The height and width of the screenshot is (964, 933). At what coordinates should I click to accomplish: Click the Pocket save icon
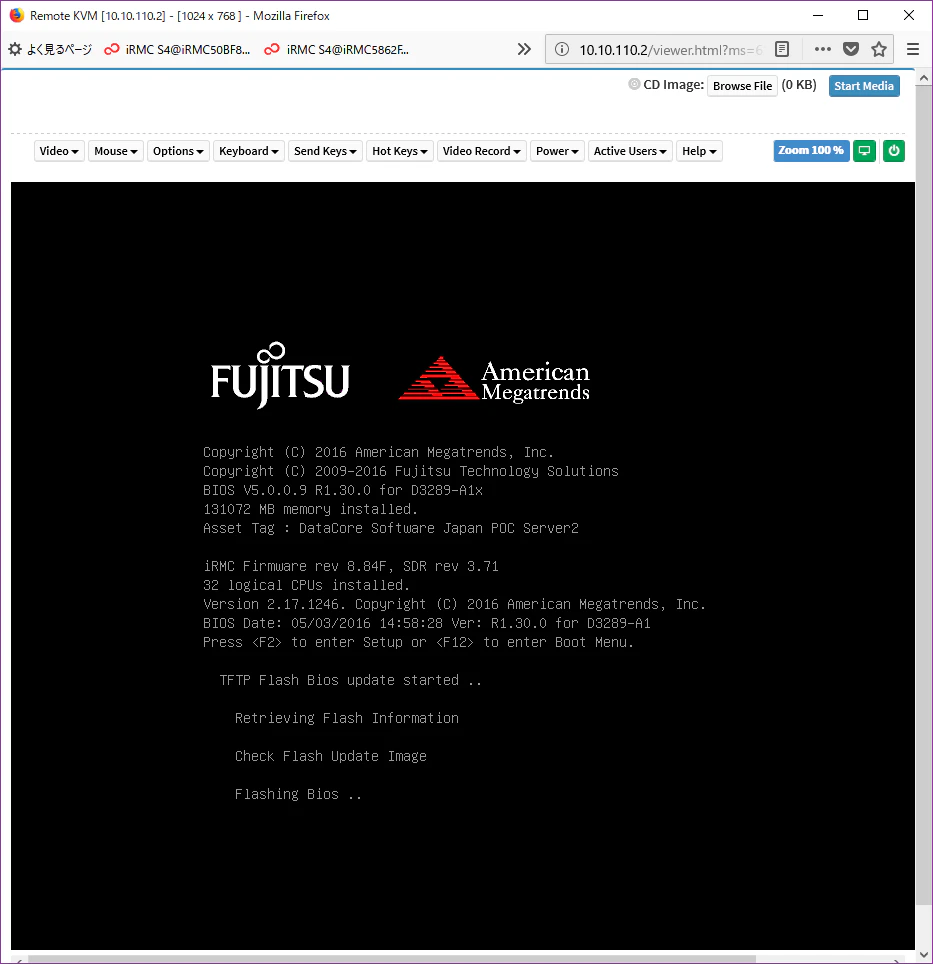point(851,49)
